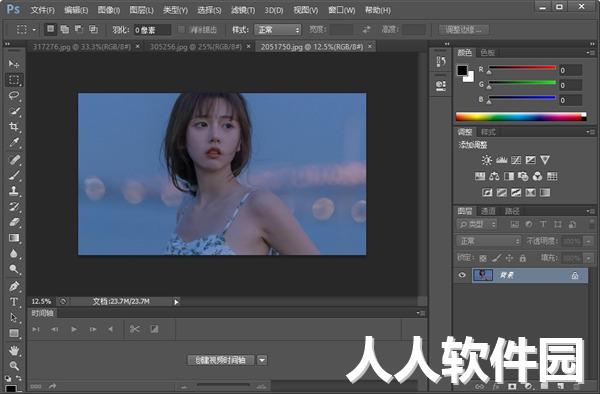The width and height of the screenshot is (600, 394).
Task: Toggle lock transparent pixels
Action: (x=483, y=258)
